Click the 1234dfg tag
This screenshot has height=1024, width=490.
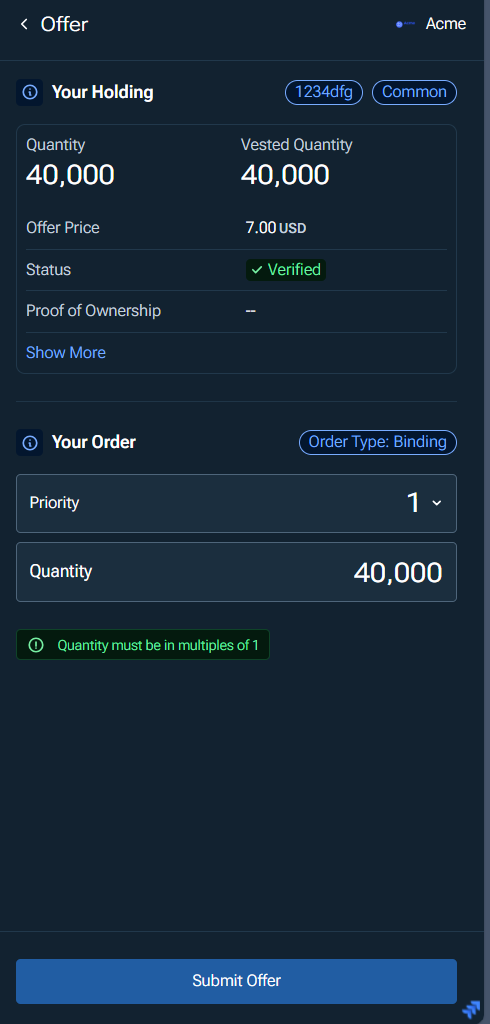click(x=324, y=92)
